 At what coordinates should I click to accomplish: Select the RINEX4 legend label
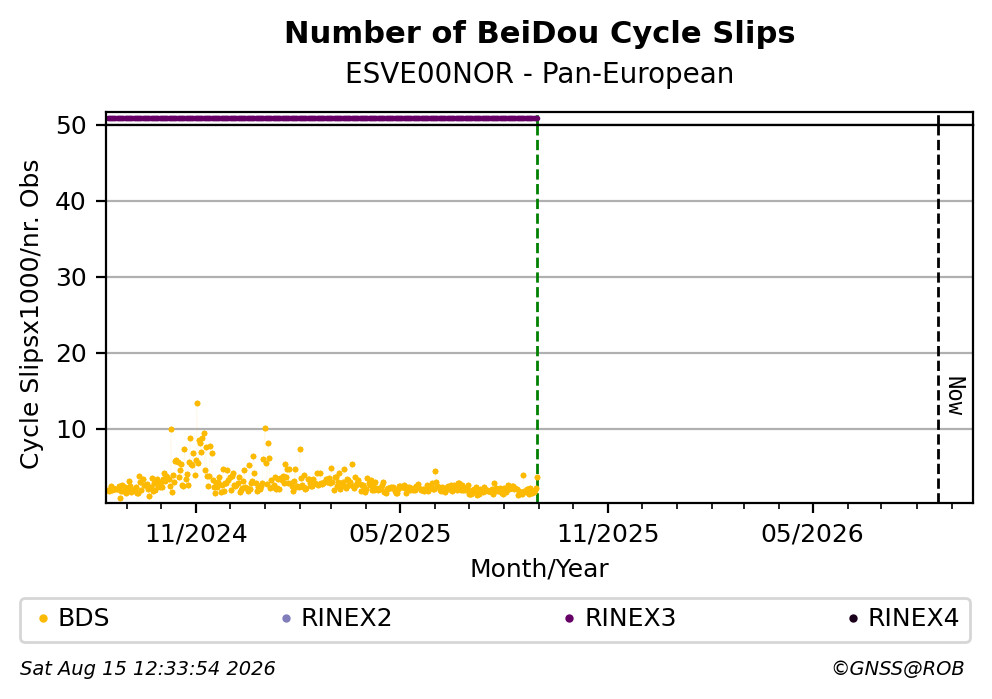coord(914,618)
